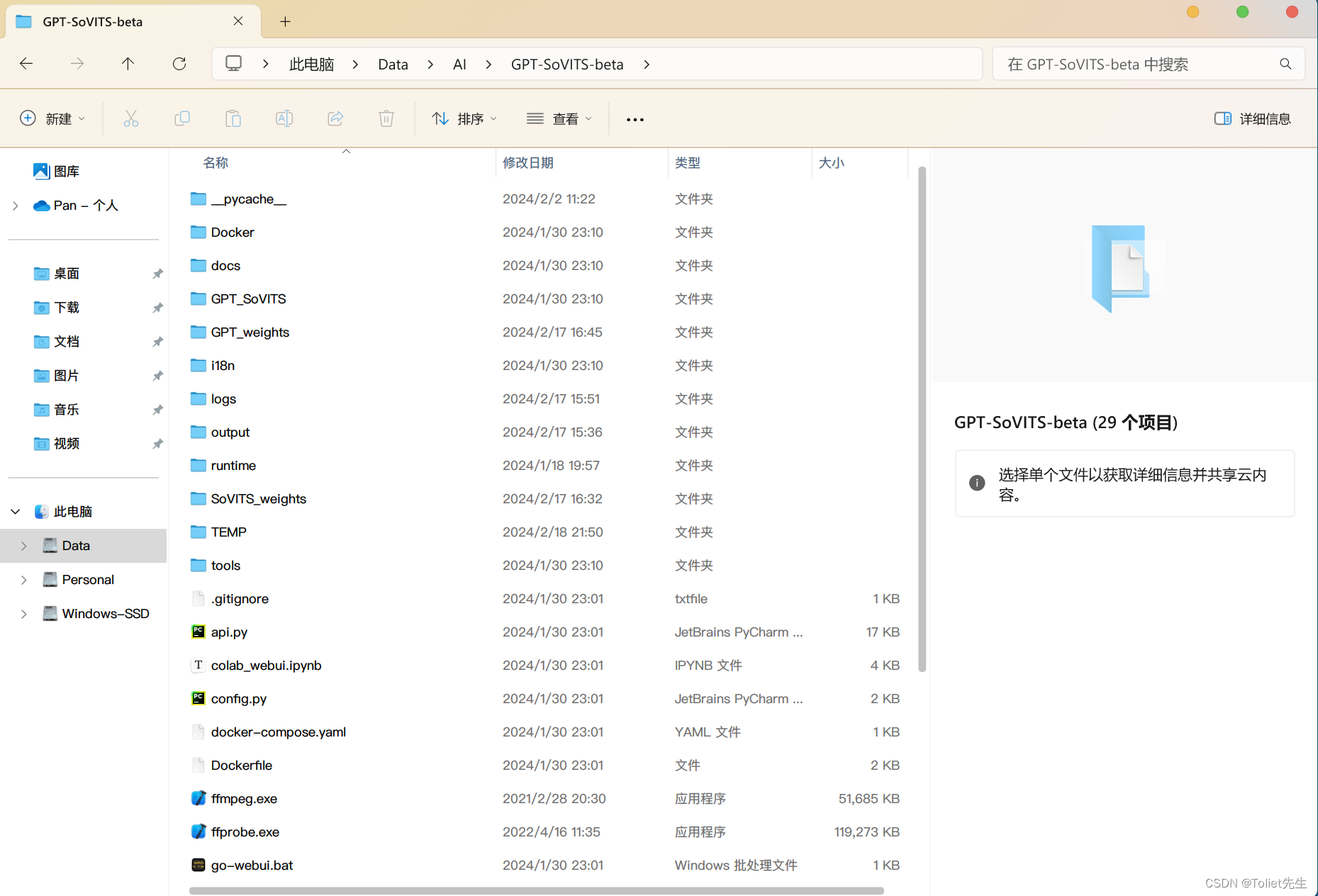Screen dimensions: 1318x896
Task: Open the 查看 view dropdown
Action: (559, 118)
